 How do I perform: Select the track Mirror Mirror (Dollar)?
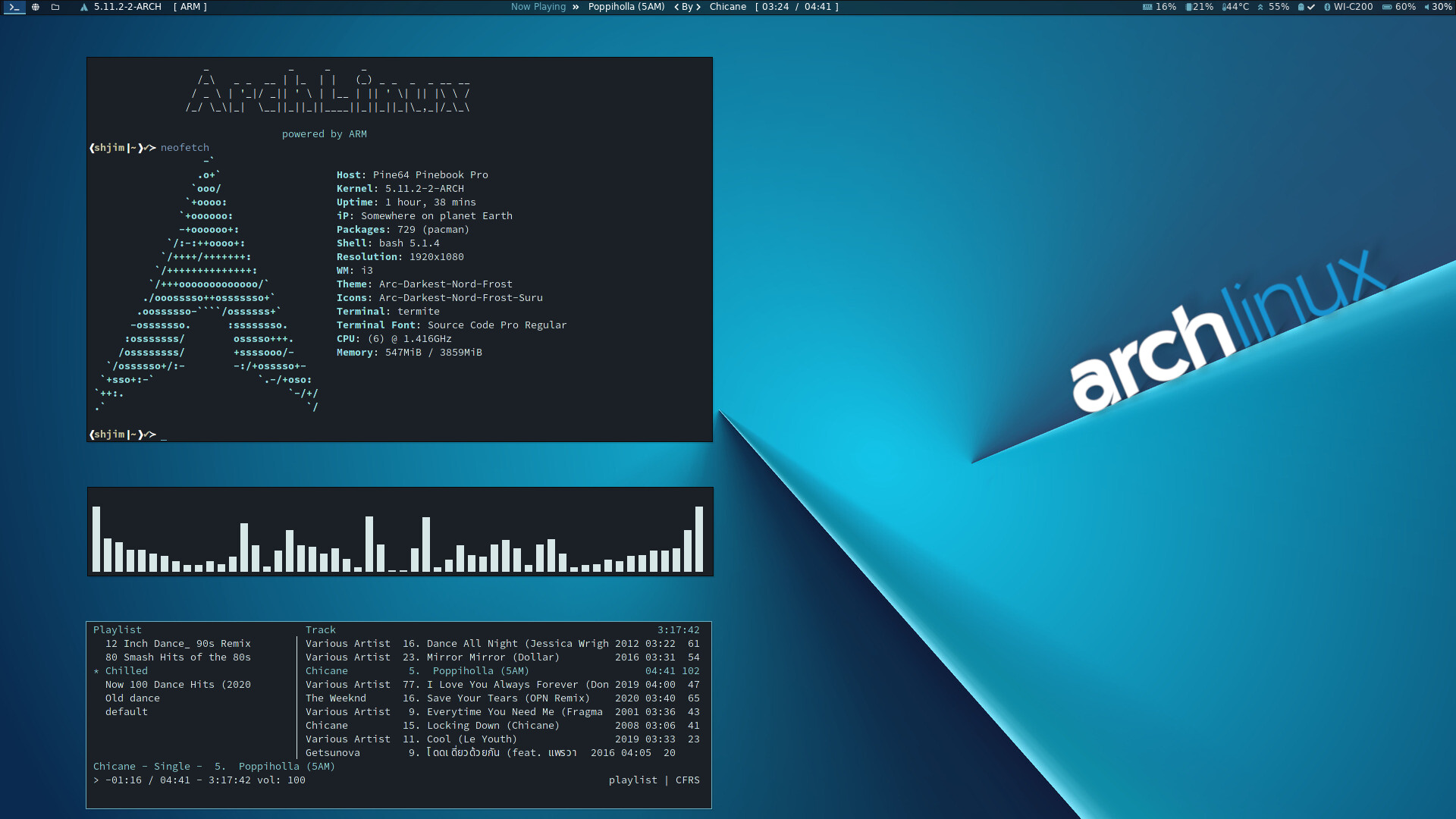[502, 657]
